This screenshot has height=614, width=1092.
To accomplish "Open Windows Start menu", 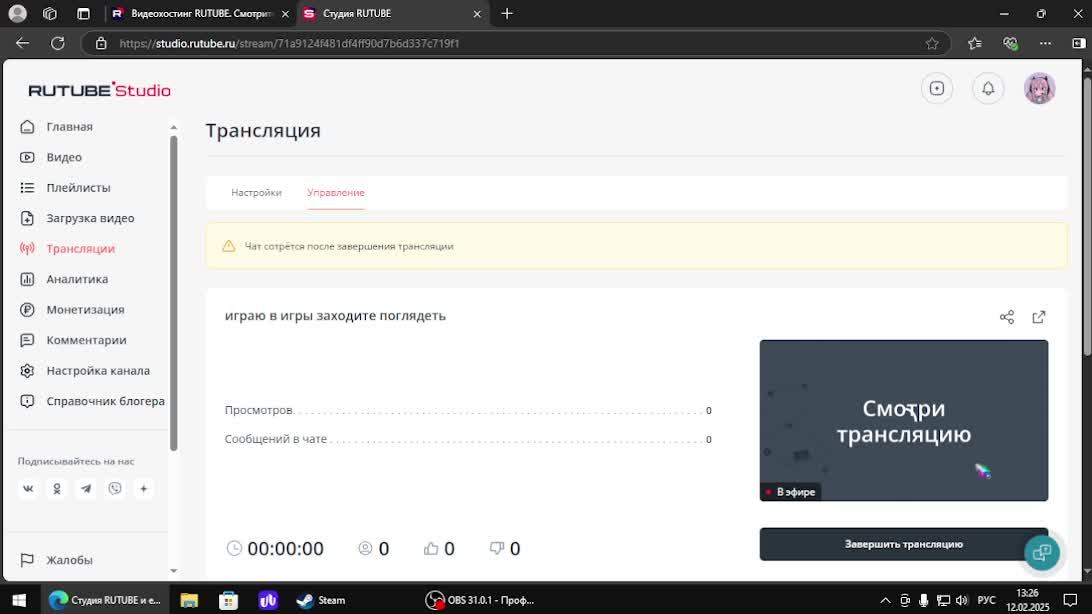I will [x=19, y=600].
